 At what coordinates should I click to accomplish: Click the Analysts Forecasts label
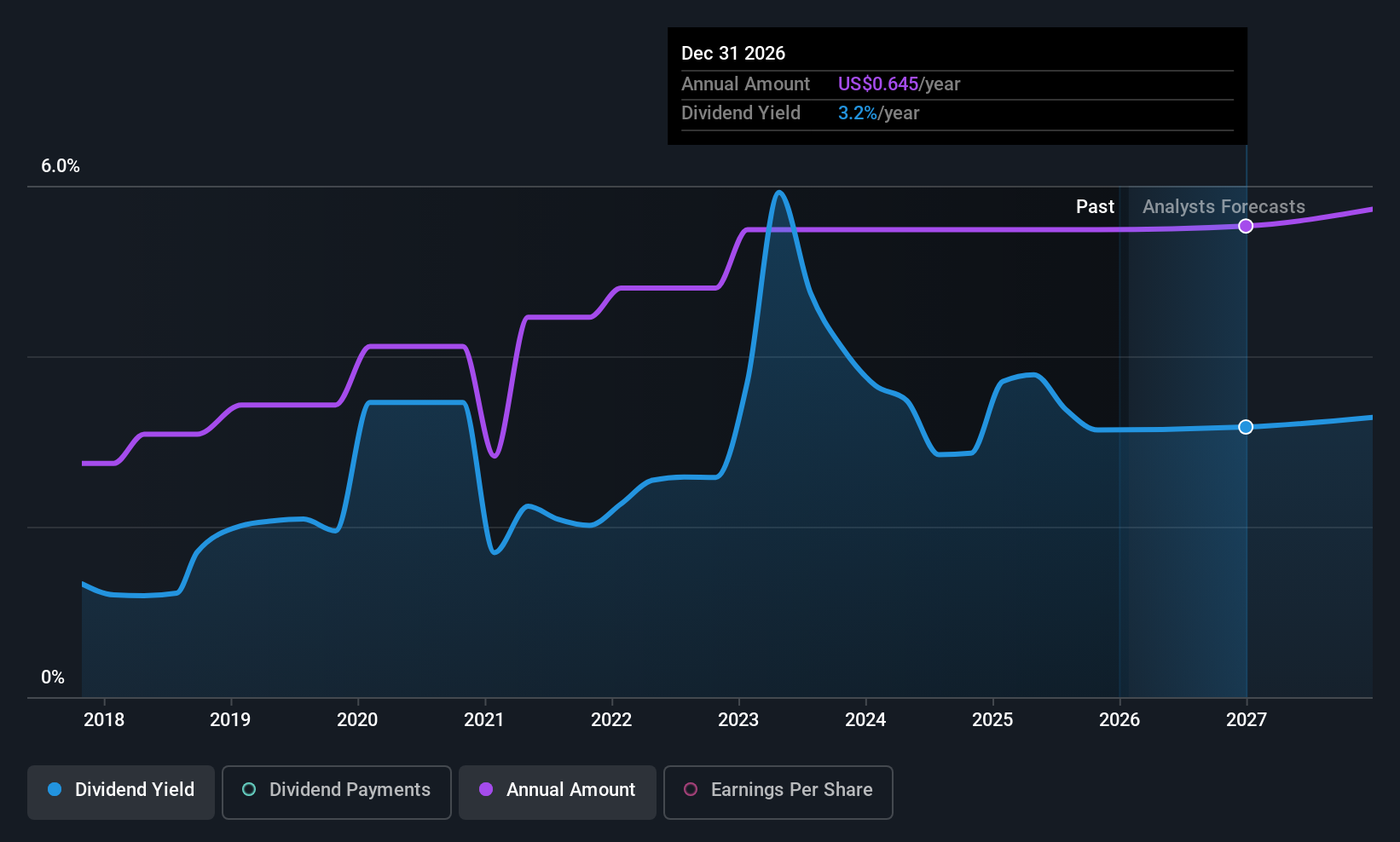point(1224,207)
